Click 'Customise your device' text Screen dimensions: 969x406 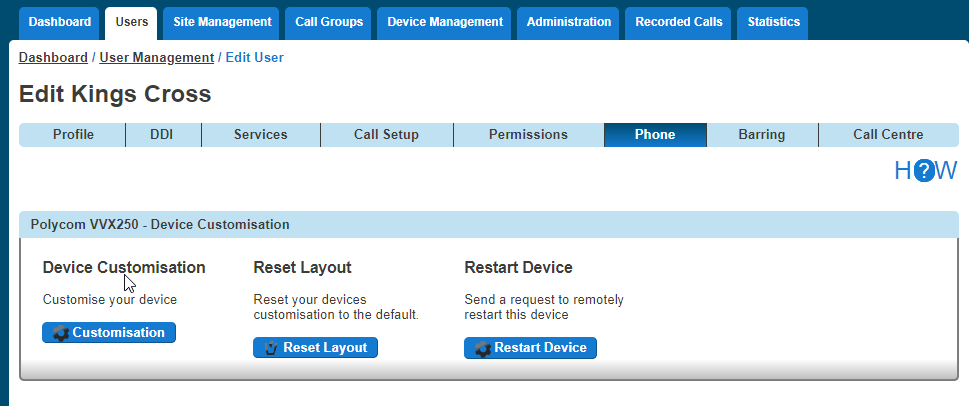110,300
